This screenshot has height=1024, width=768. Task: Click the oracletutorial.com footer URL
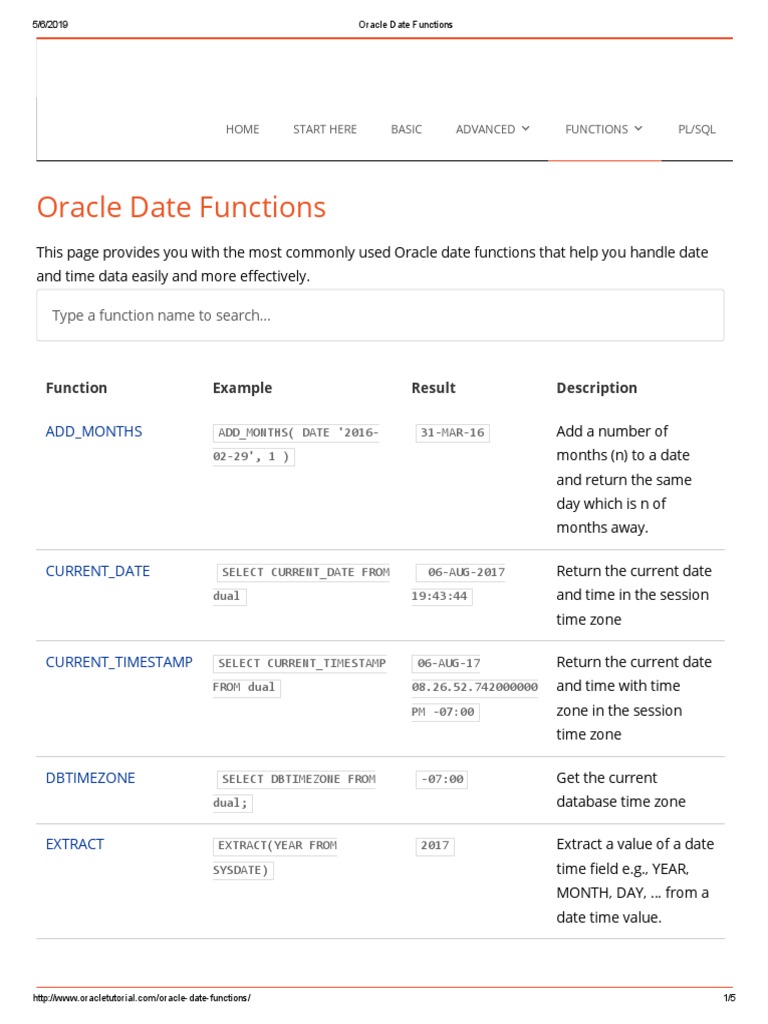142,999
